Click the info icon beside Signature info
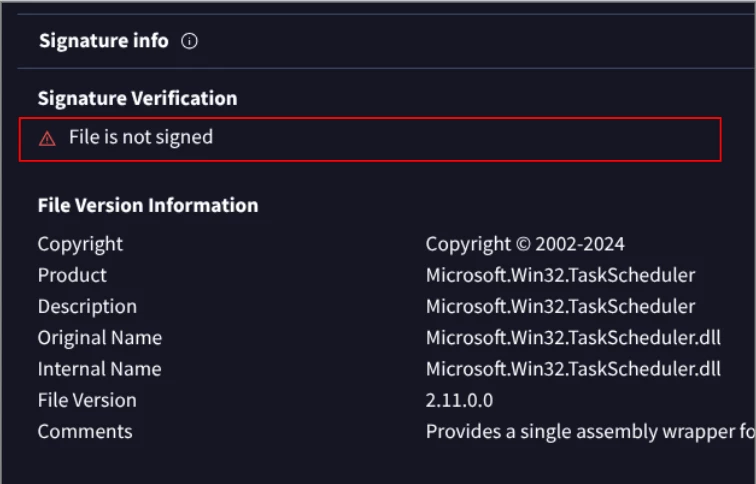756x484 pixels. [x=190, y=42]
